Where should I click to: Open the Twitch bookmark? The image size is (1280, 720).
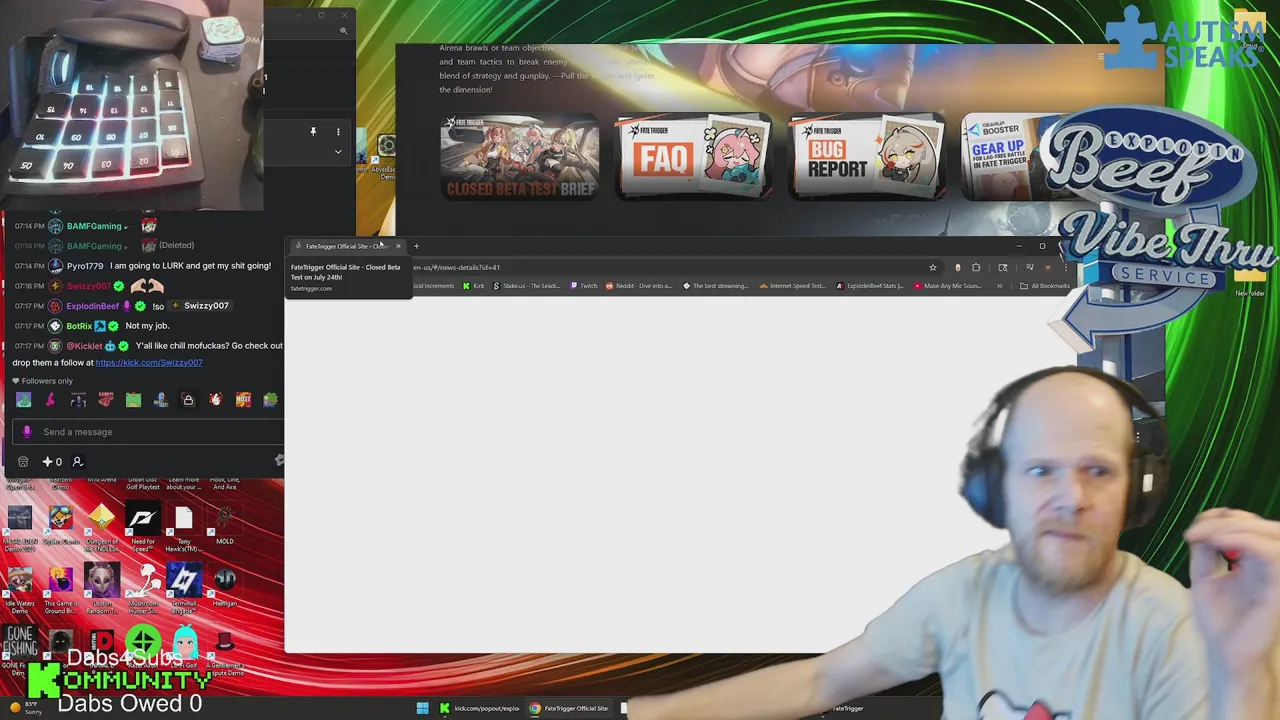coord(584,286)
